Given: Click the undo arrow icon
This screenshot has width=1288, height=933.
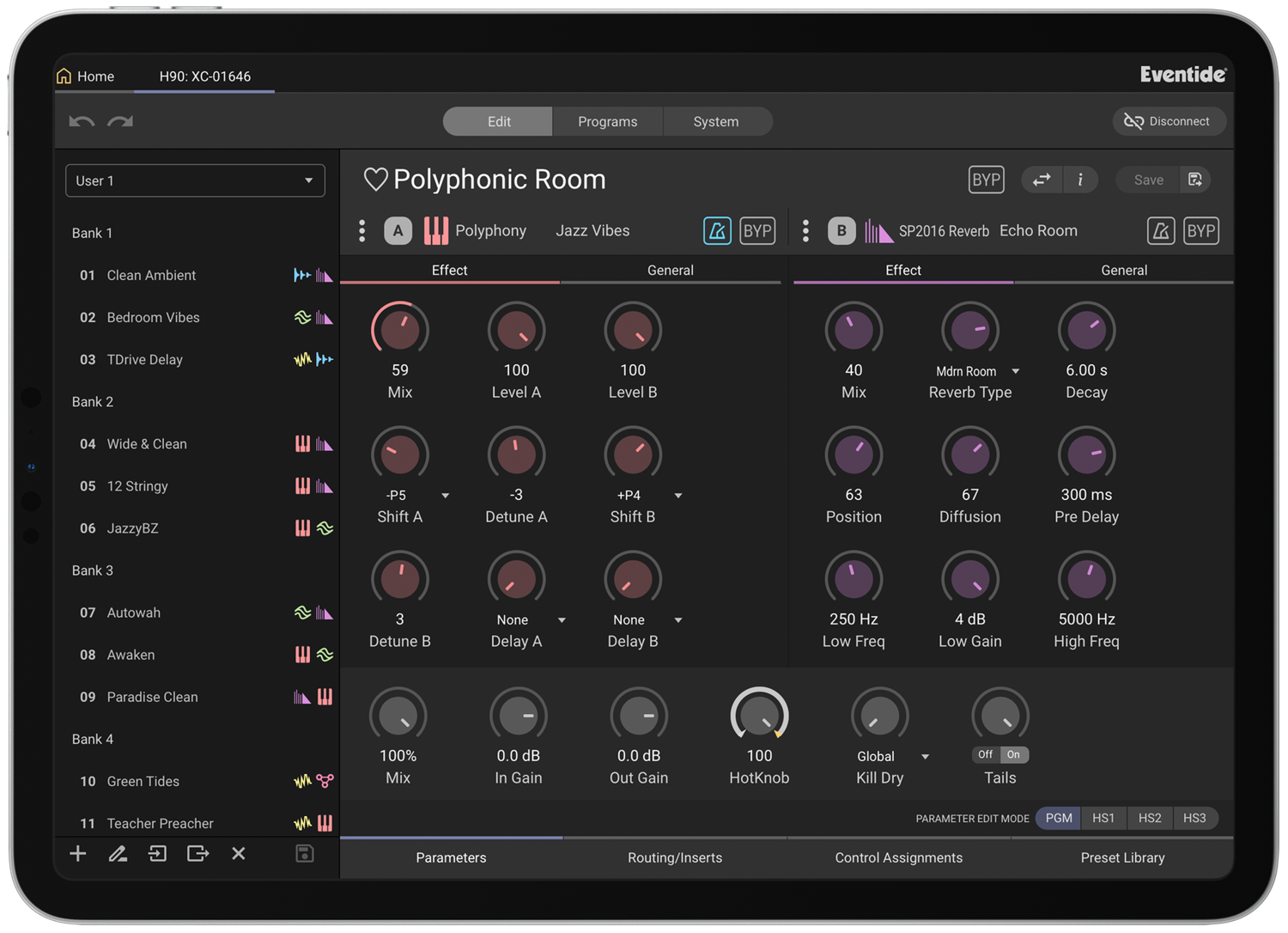Looking at the screenshot, I should pos(82,122).
